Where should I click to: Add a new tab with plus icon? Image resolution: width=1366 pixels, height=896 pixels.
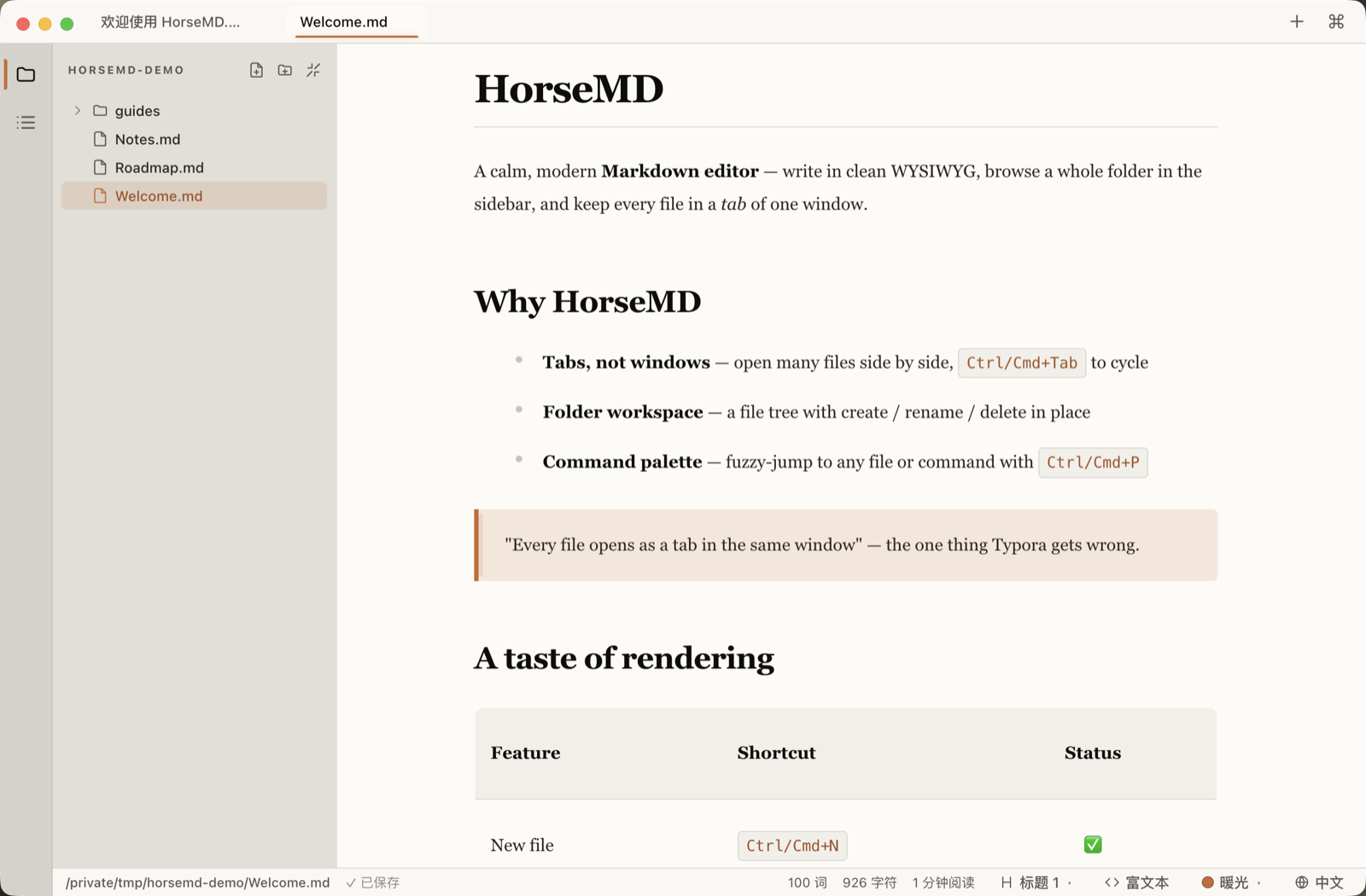tap(1297, 21)
